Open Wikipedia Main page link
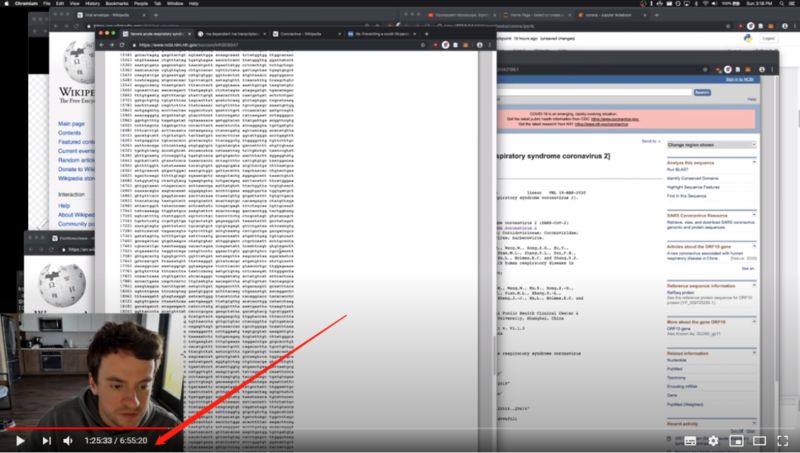This screenshot has width=800, height=453. 71,123
